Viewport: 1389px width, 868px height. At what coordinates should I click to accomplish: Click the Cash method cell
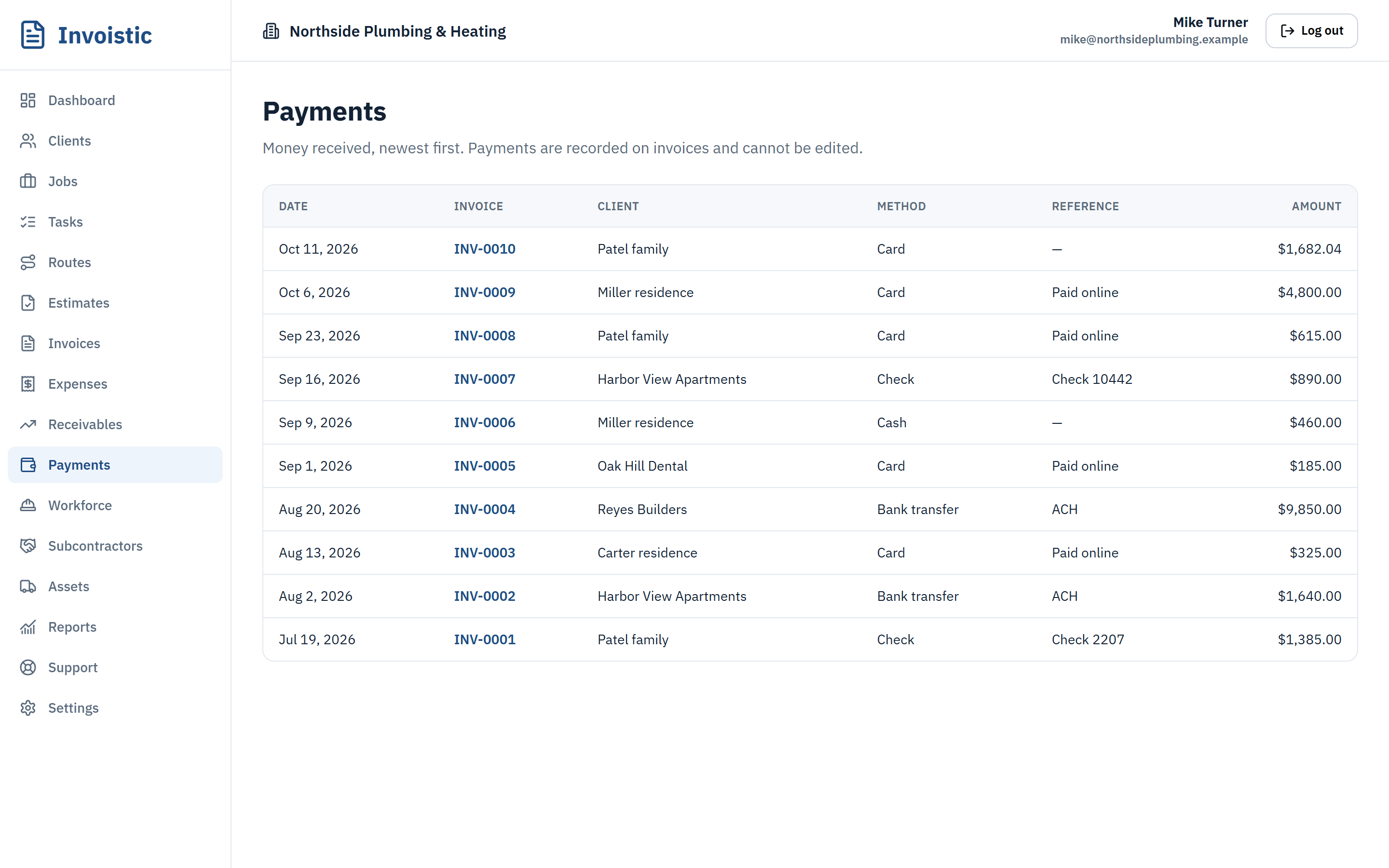[x=891, y=422]
